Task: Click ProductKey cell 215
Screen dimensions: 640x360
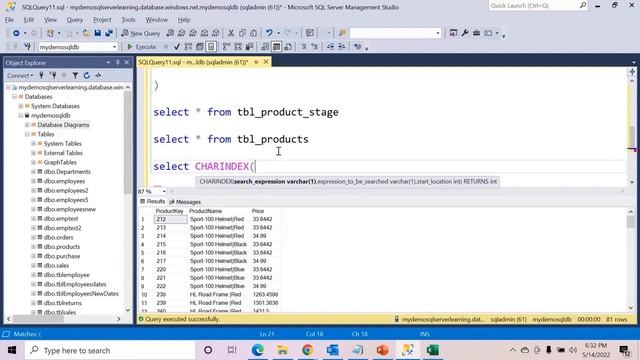Action: [171, 244]
